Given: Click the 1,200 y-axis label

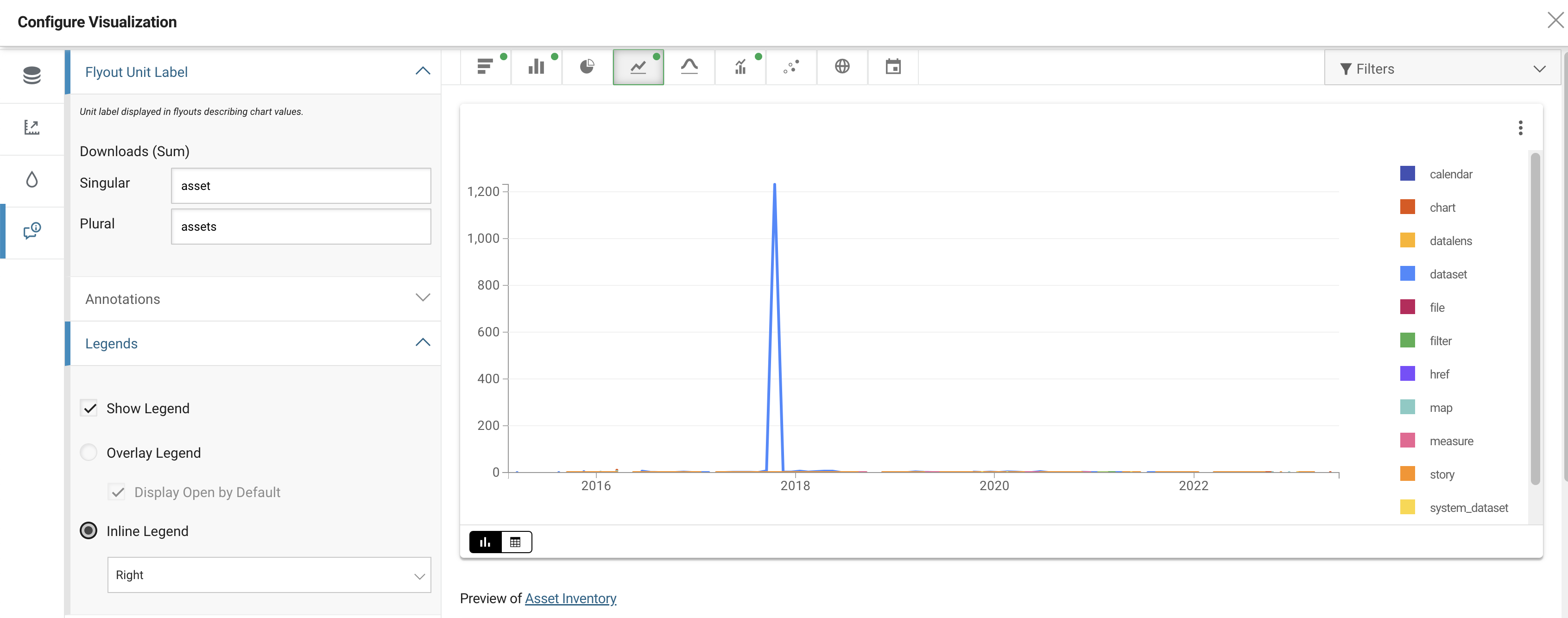Looking at the screenshot, I should [483, 191].
